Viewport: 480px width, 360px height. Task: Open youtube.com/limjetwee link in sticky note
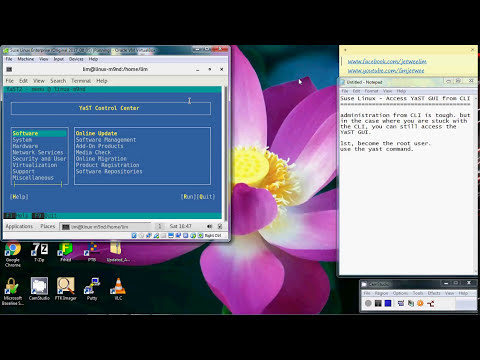point(386,71)
